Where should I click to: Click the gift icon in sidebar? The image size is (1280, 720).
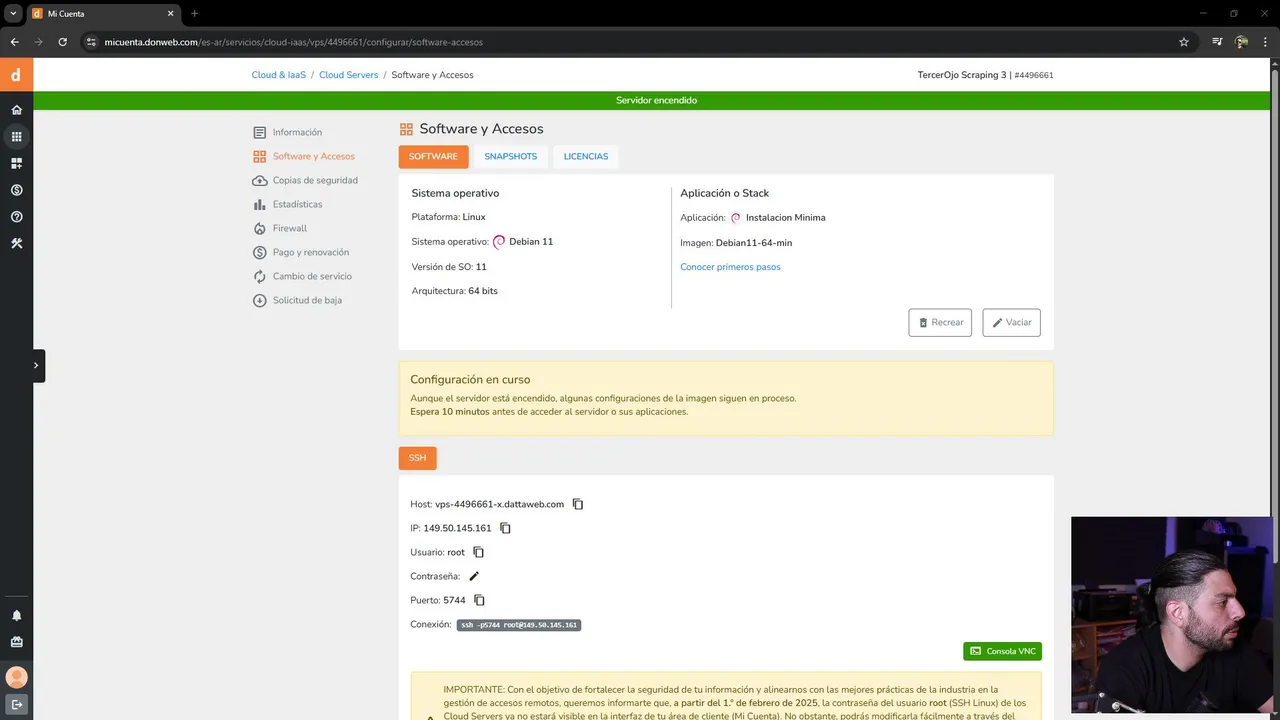click(16, 642)
